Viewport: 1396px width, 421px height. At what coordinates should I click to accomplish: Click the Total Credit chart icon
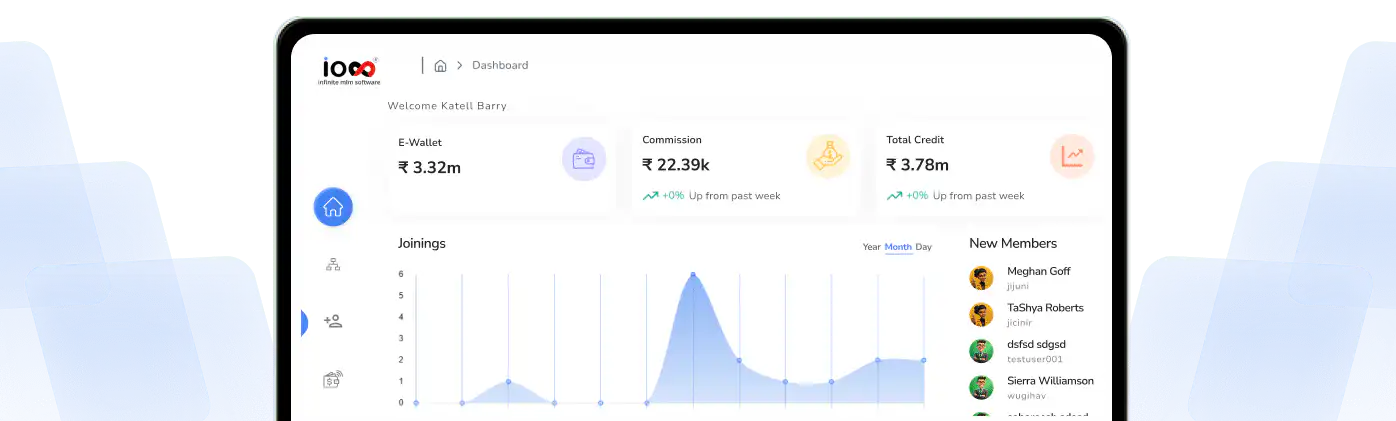point(1072,156)
